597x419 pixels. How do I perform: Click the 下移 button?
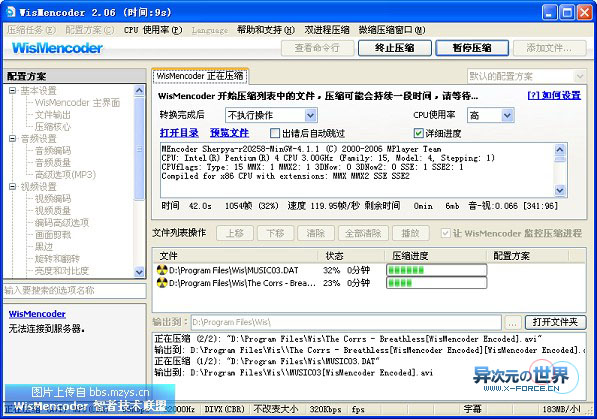275,233
